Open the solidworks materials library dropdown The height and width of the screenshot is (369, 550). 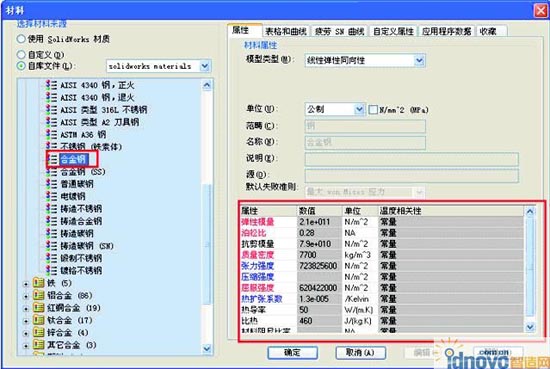205,66
